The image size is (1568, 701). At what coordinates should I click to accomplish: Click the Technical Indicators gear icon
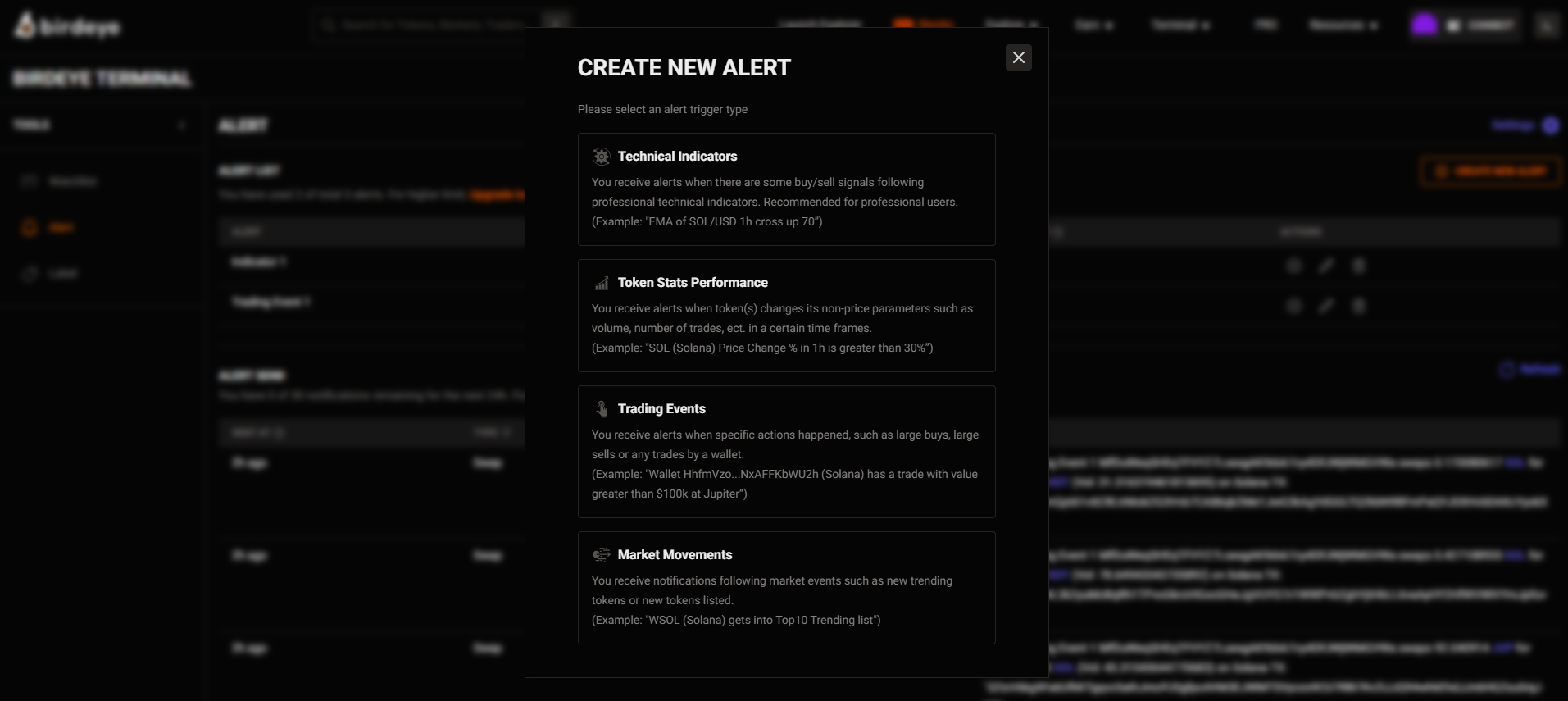coord(602,157)
